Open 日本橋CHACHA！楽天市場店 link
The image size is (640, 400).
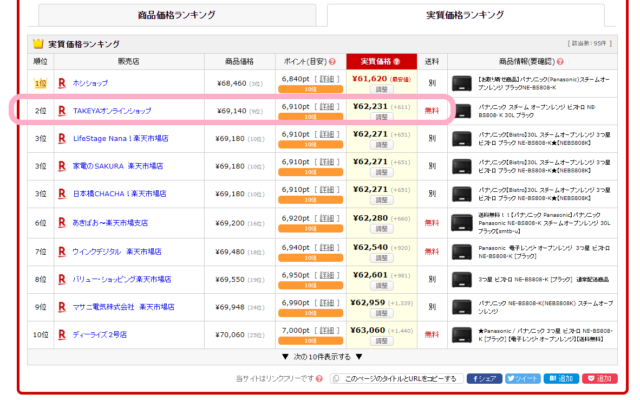[119, 194]
